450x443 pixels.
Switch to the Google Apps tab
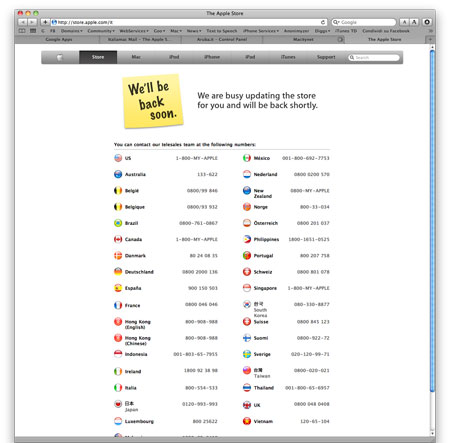coord(59,39)
